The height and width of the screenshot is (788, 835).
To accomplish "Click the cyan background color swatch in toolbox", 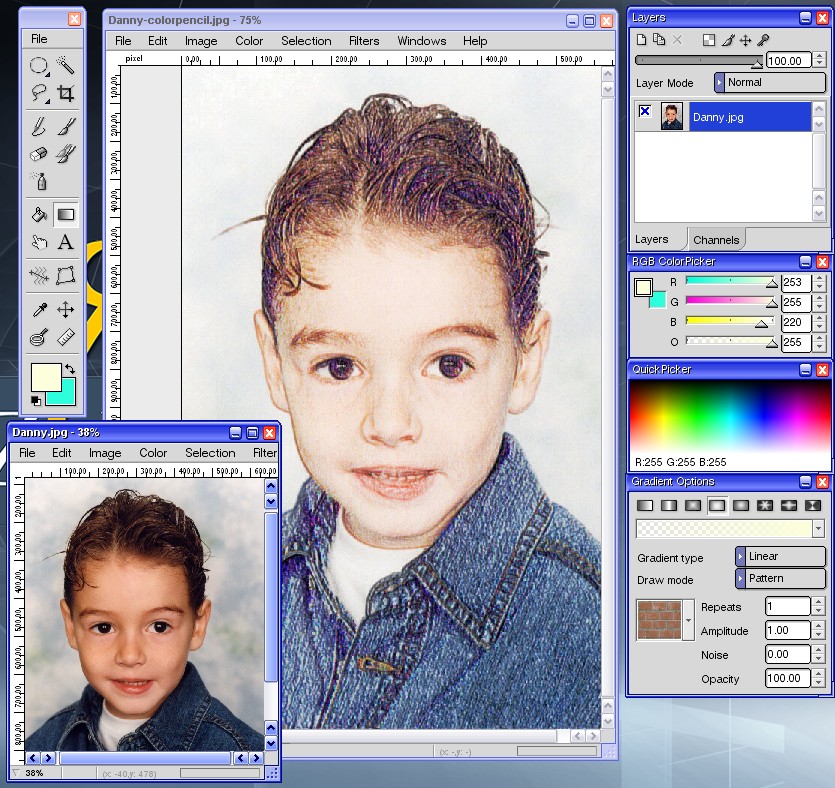I will click(x=68, y=397).
